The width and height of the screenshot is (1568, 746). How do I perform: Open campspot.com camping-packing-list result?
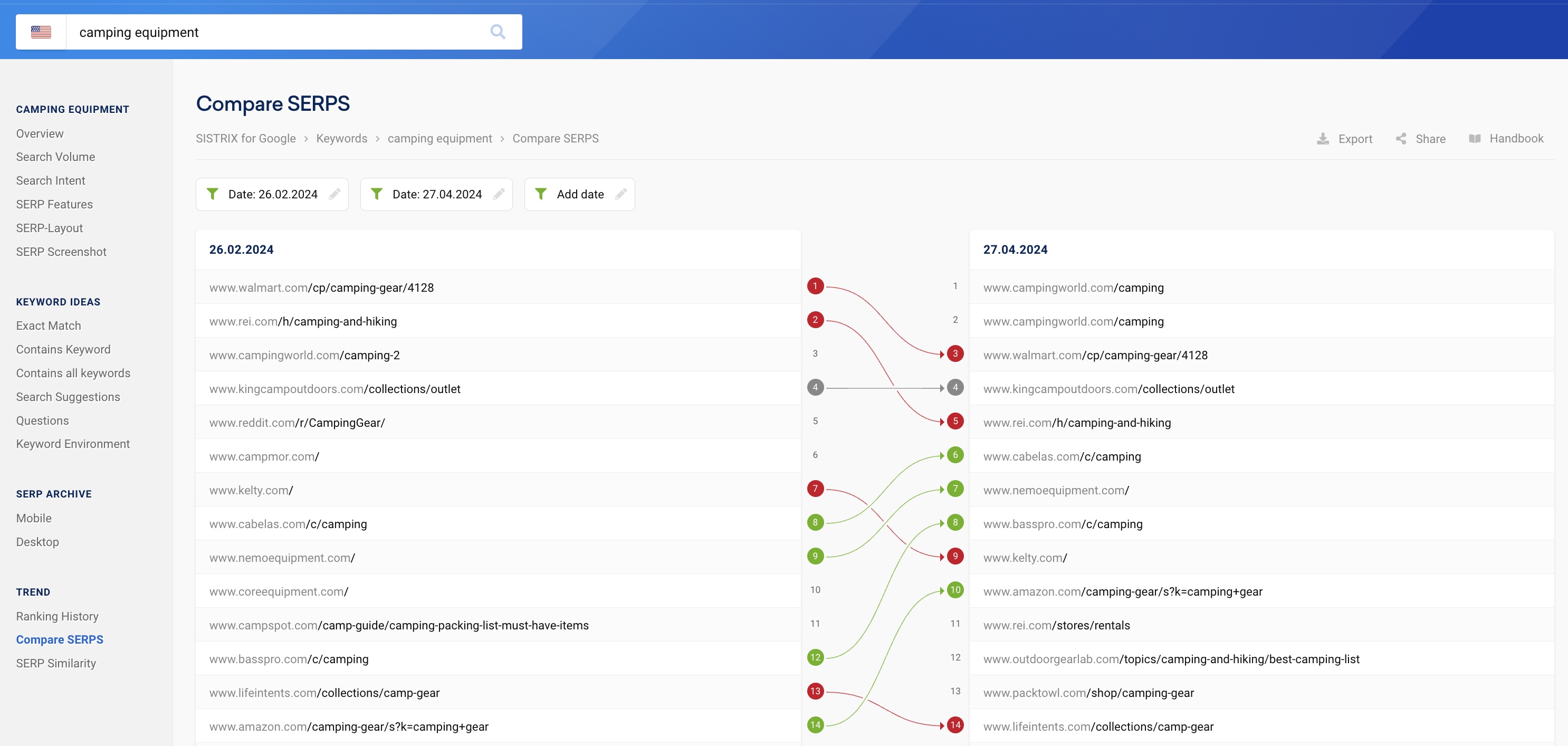tap(399, 626)
